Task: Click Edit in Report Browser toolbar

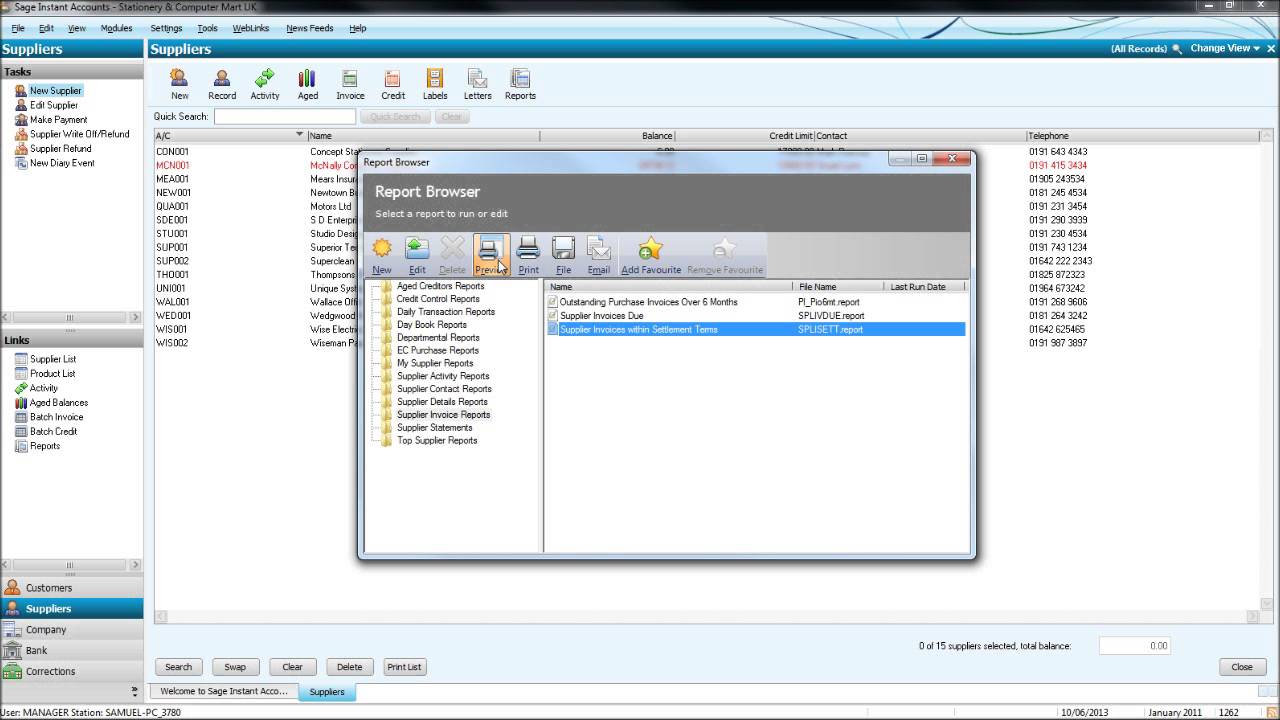Action: pyautogui.click(x=417, y=256)
